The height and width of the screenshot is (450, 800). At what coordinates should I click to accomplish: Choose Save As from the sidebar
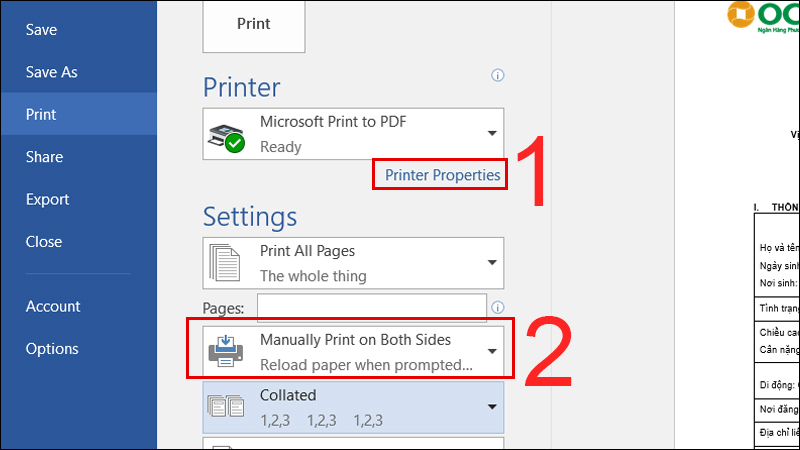click(52, 72)
